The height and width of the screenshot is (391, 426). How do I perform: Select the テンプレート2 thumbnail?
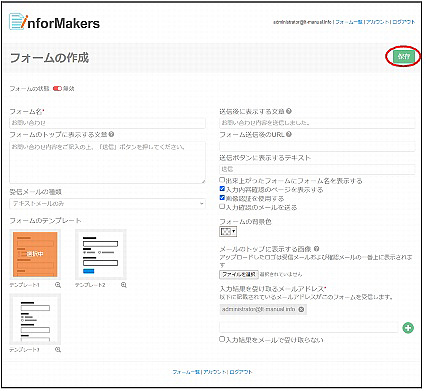[100, 254]
